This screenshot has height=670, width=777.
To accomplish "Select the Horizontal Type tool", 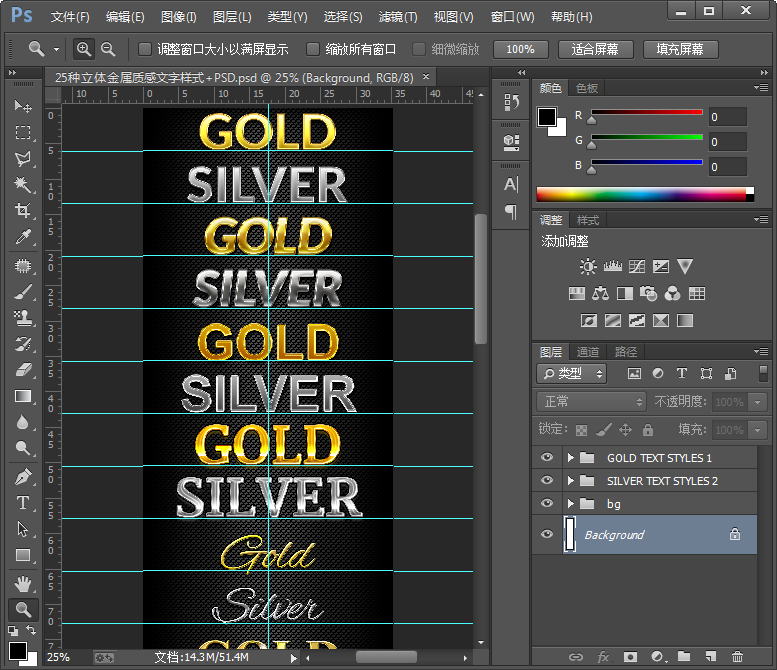I will click(x=23, y=503).
